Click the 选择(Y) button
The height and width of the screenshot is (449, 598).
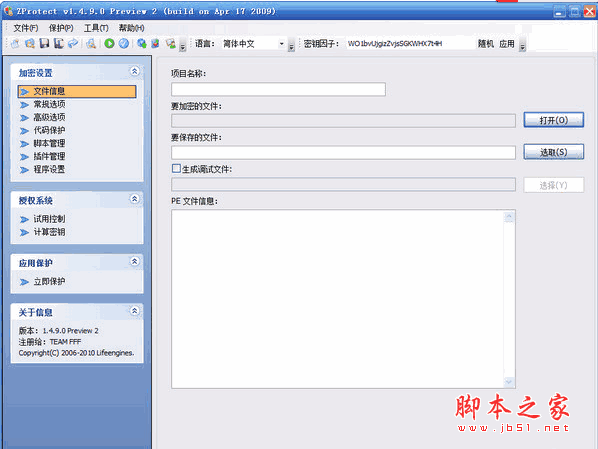tap(553, 185)
